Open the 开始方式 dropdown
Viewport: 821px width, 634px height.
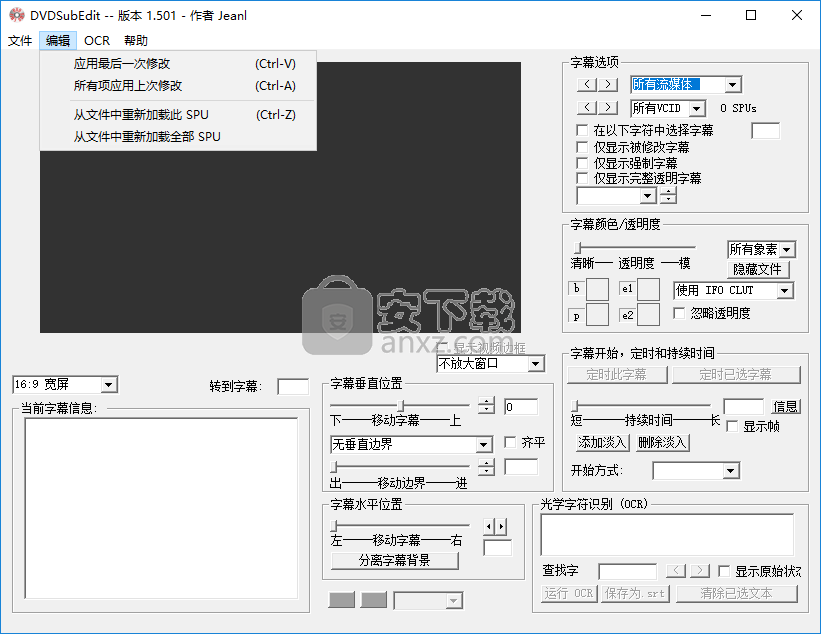[730, 471]
